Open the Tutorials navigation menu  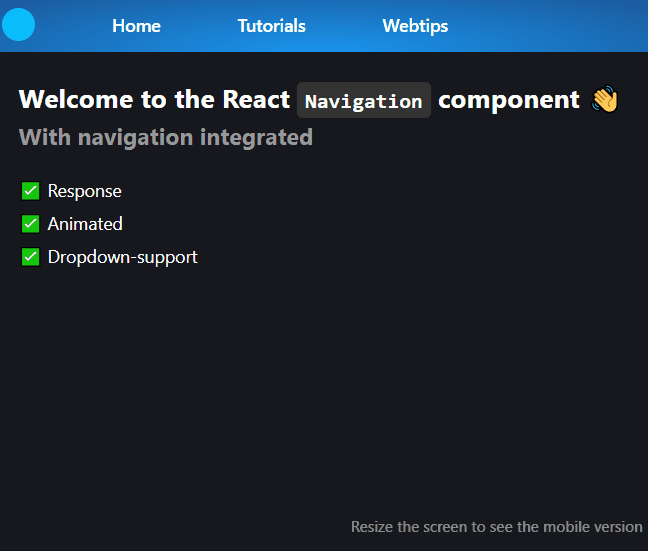[x=271, y=26]
